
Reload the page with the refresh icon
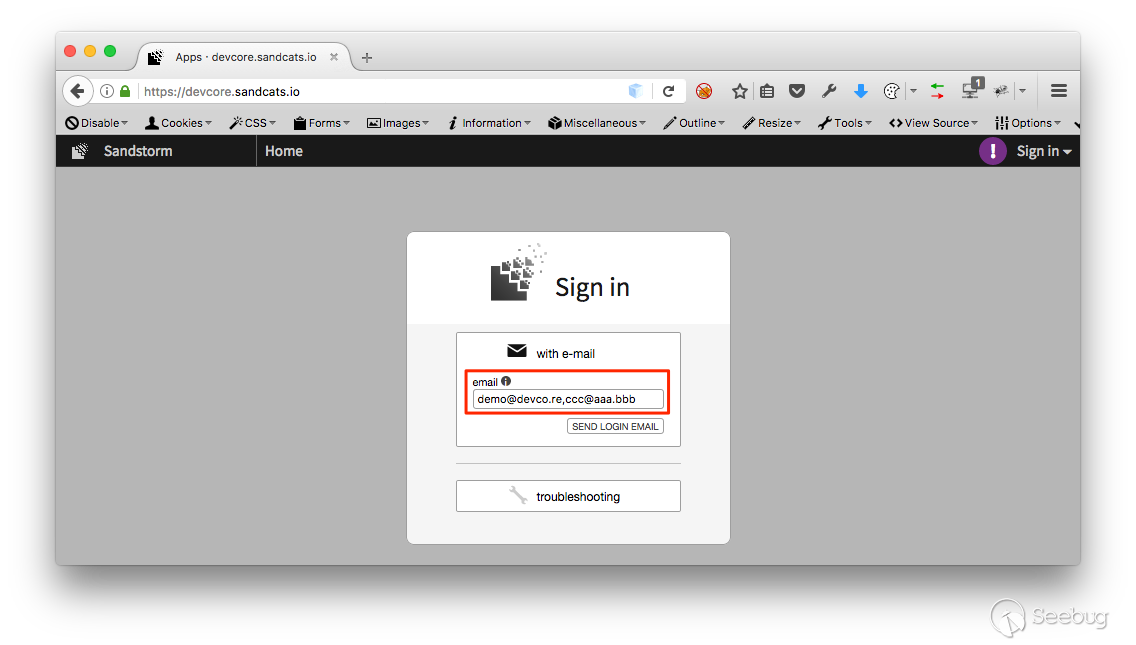pyautogui.click(x=669, y=91)
